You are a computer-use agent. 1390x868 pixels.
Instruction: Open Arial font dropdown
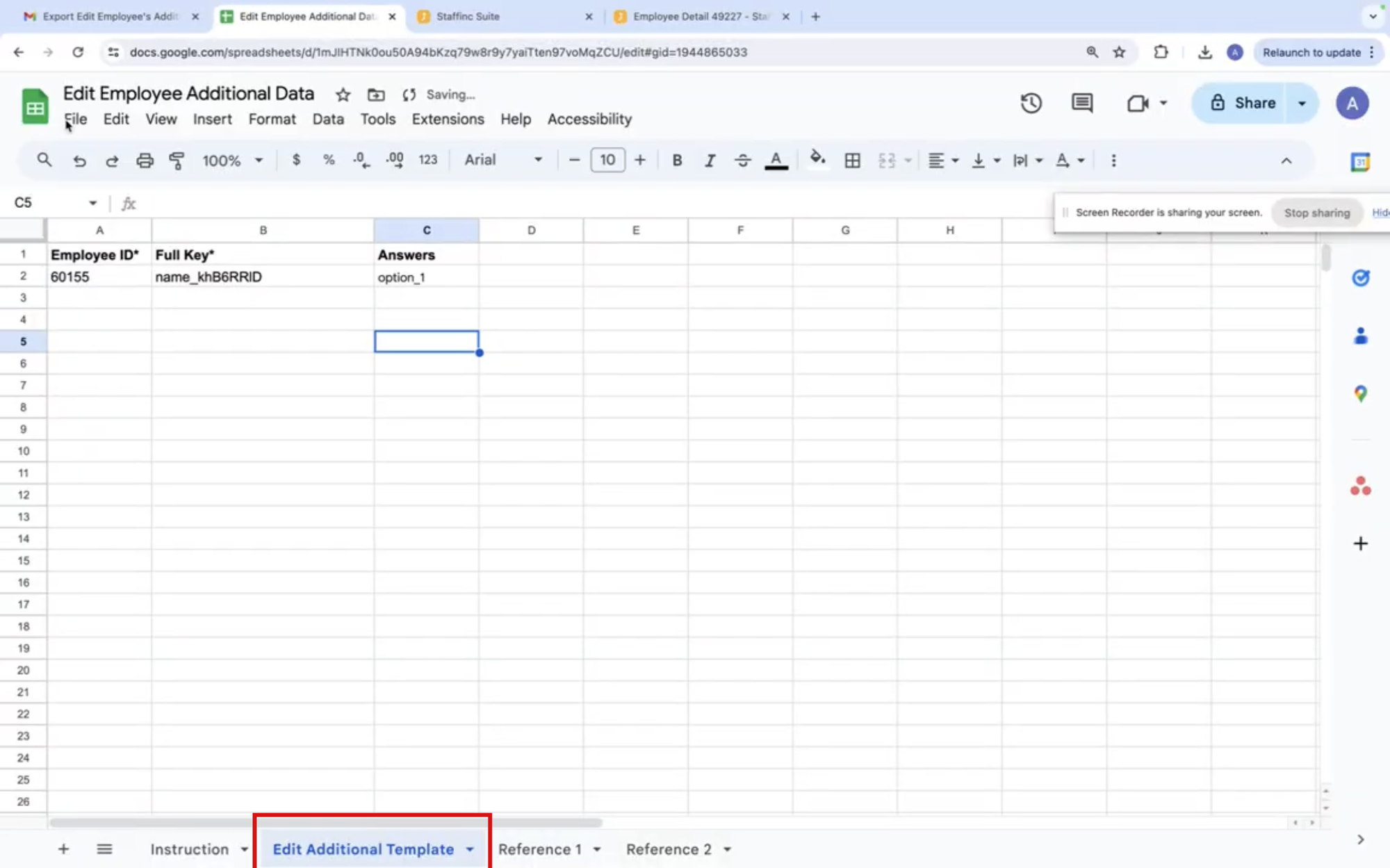503,160
